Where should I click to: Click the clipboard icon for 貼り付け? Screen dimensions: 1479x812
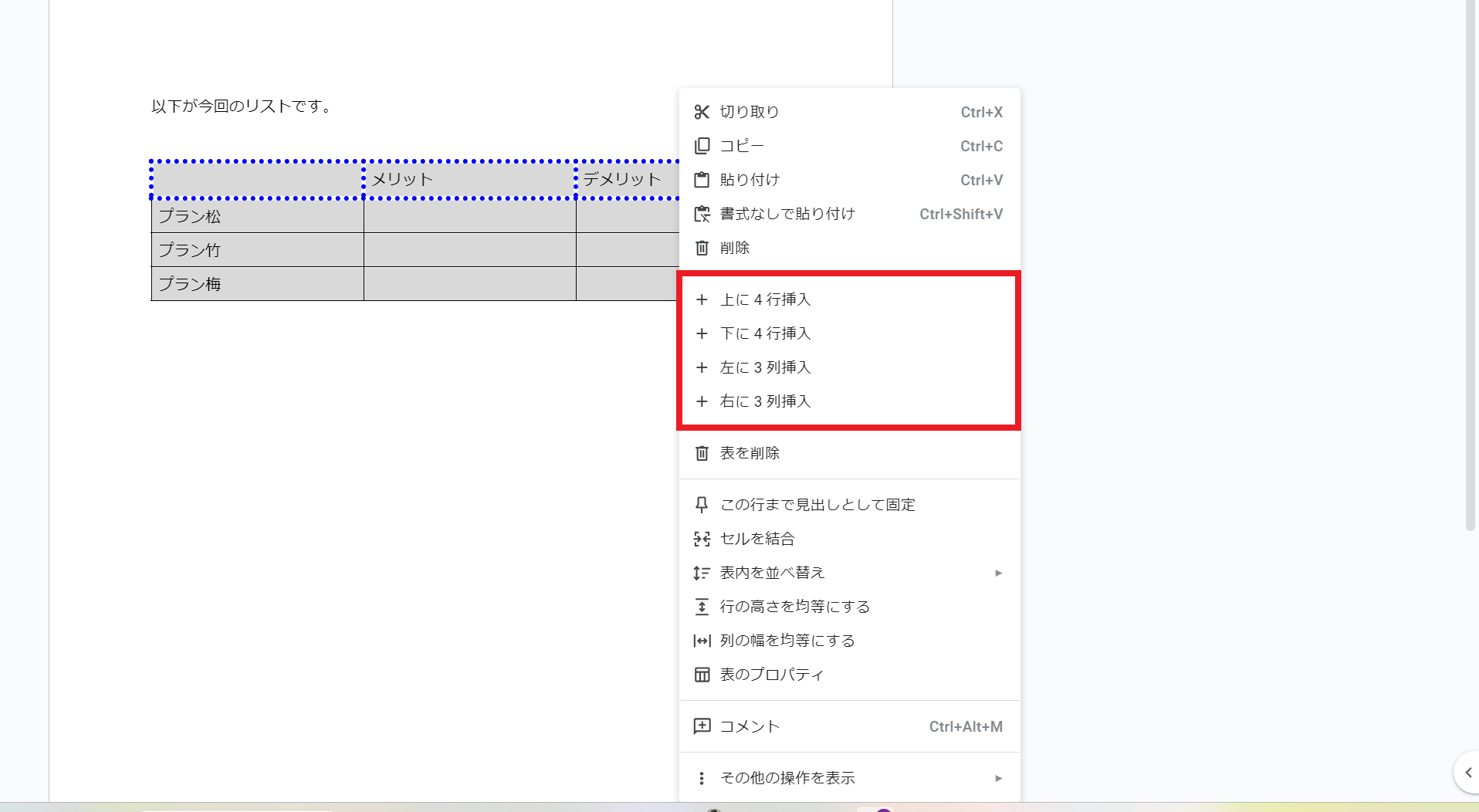tap(701, 180)
